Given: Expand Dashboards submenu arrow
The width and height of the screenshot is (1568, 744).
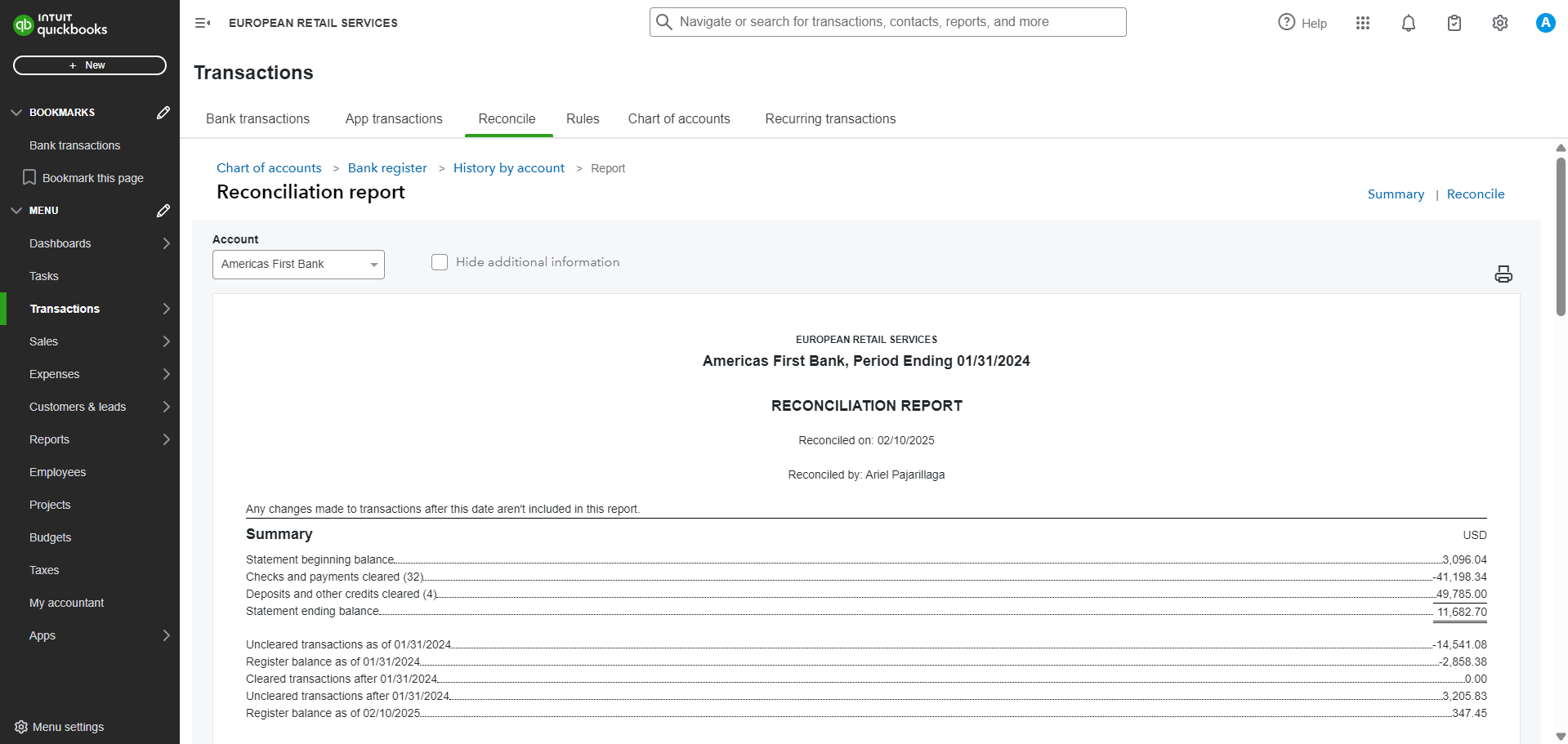Looking at the screenshot, I should click(167, 243).
